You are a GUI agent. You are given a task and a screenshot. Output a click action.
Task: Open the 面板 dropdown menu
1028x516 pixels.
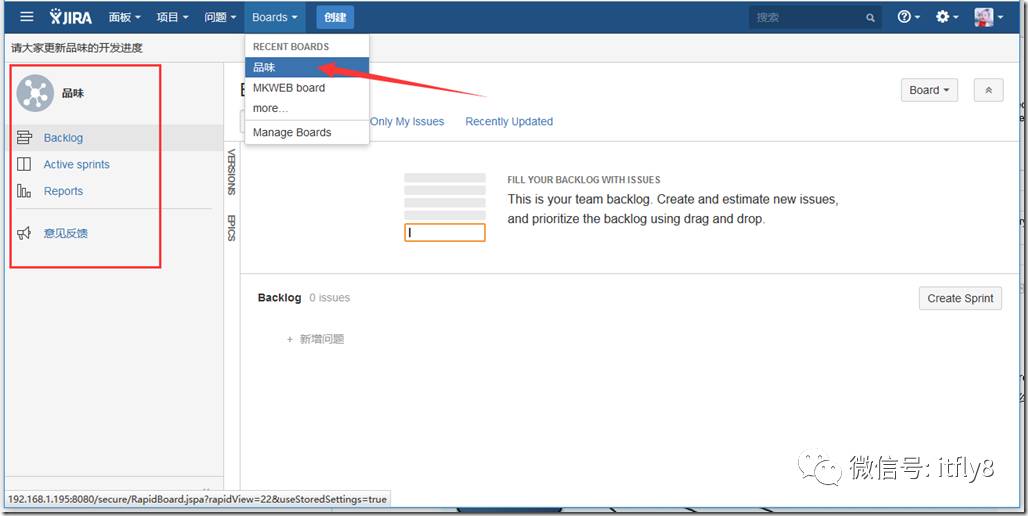(125, 17)
